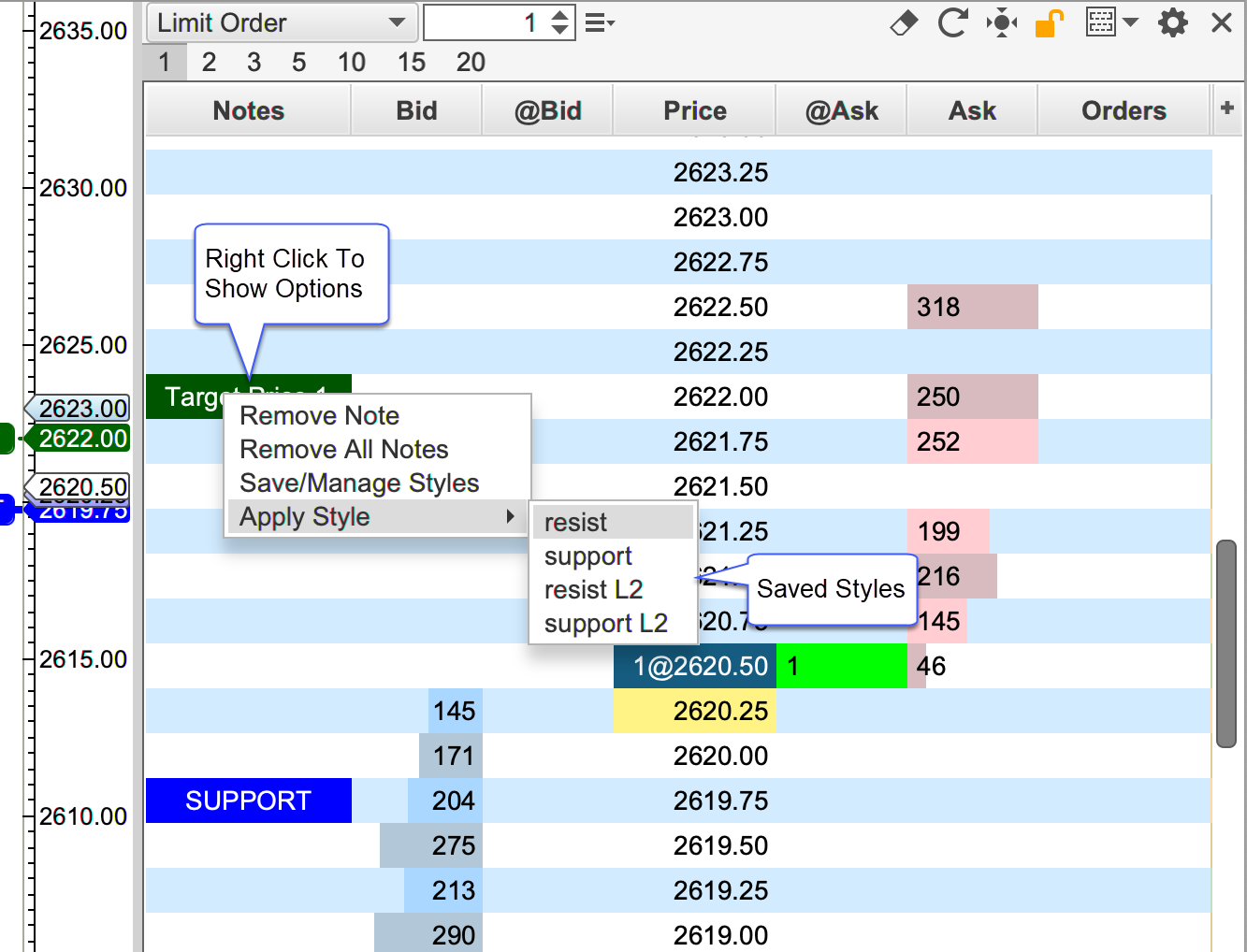Click the Save/Manage Styles option
The image size is (1247, 952).
pos(359,483)
